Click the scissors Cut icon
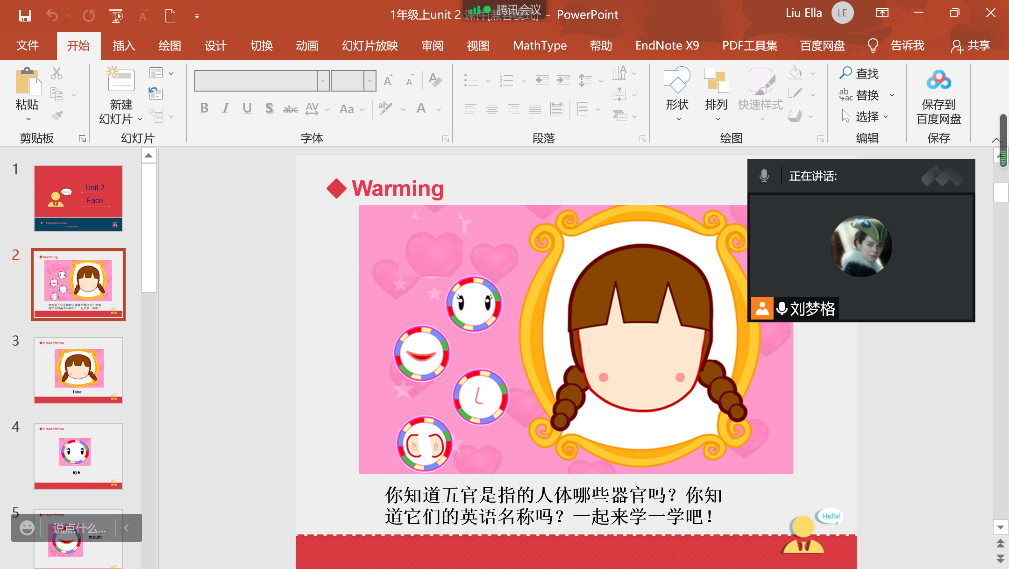The width and height of the screenshot is (1009, 569). 57,73
